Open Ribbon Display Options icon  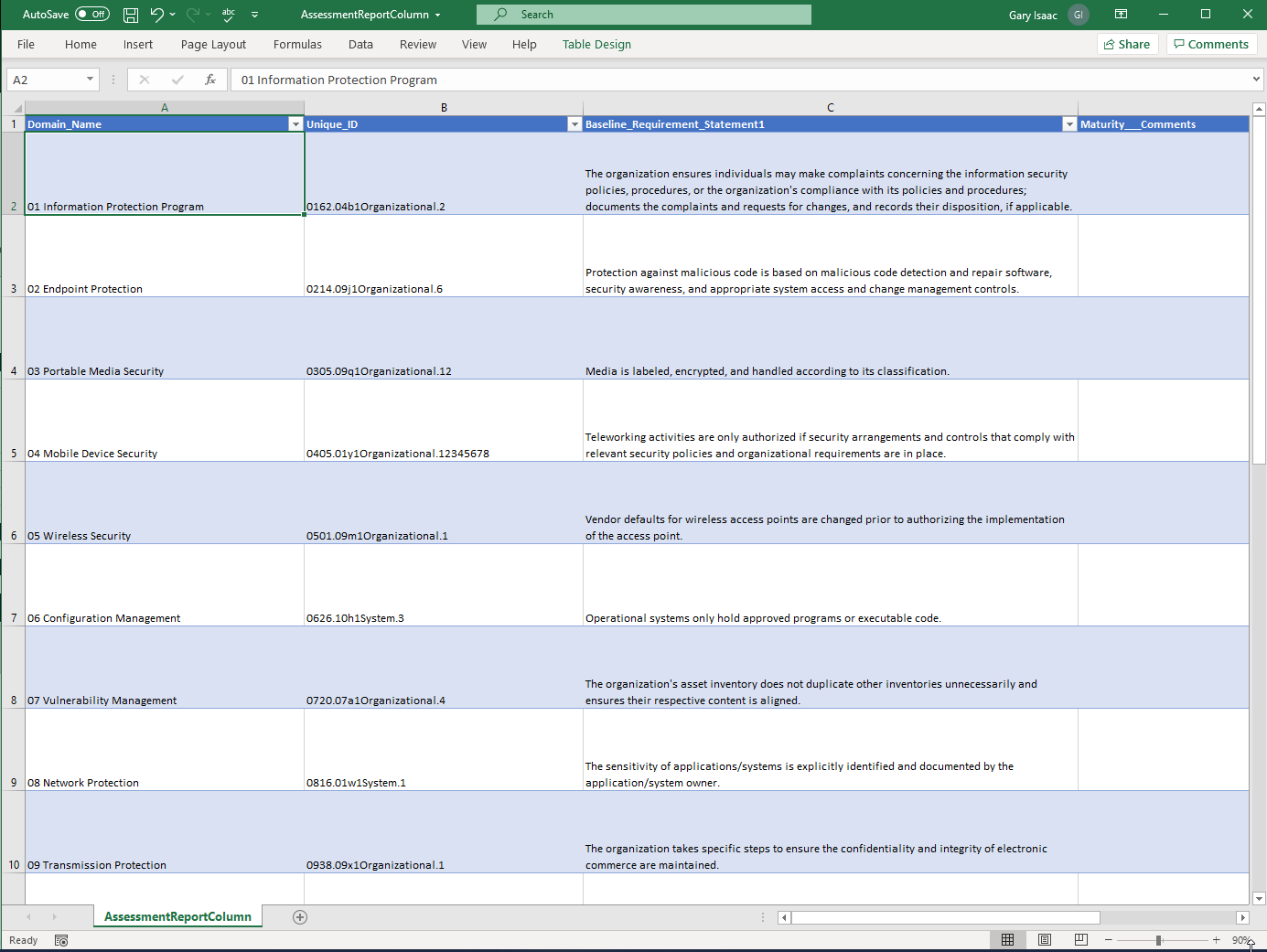(1121, 15)
